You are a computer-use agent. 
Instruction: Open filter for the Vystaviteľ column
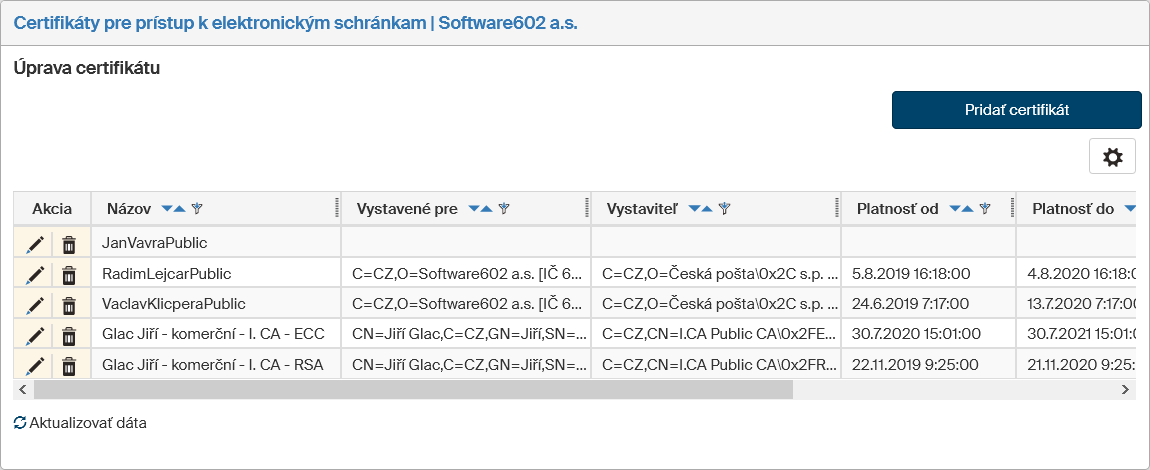click(724, 209)
